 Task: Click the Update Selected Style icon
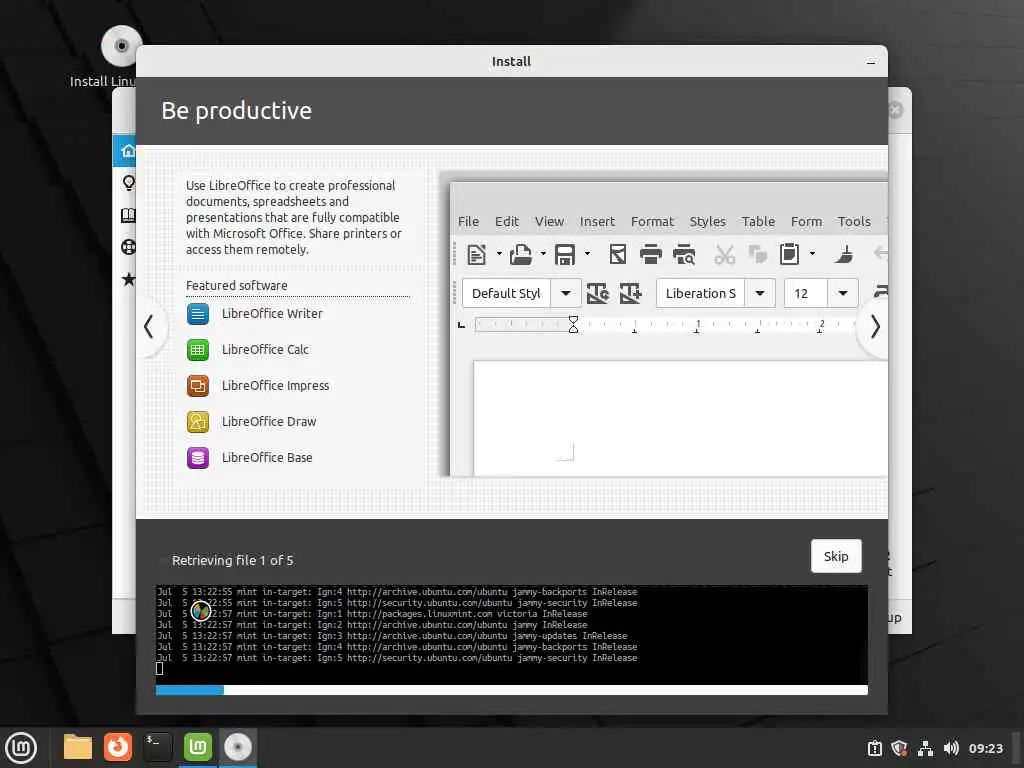pos(598,293)
